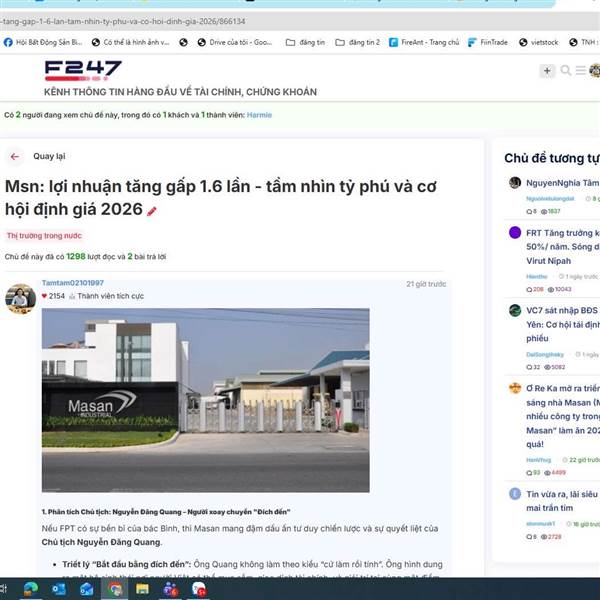Image resolution: width=600 pixels, height=600 pixels.
Task: Click avatar of Ơ Re Ka topic
Action: click(515, 388)
